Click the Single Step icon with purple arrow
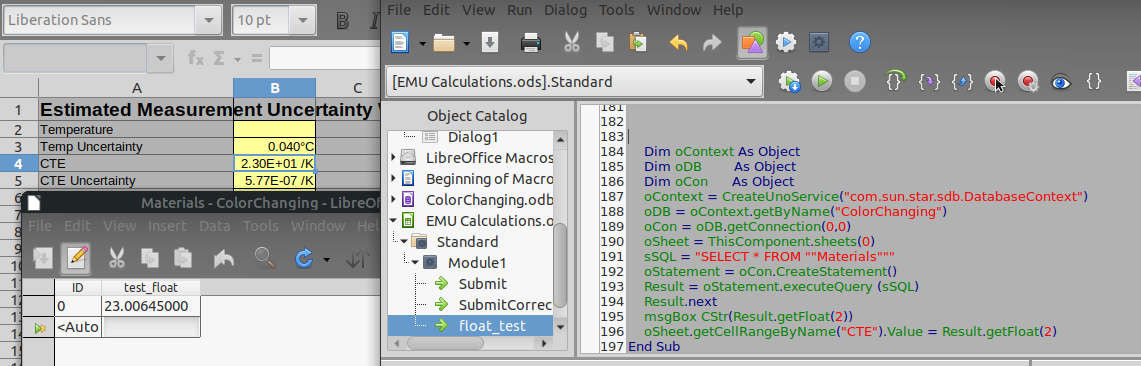Image resolution: width=1141 pixels, height=366 pixels. pos(929,81)
